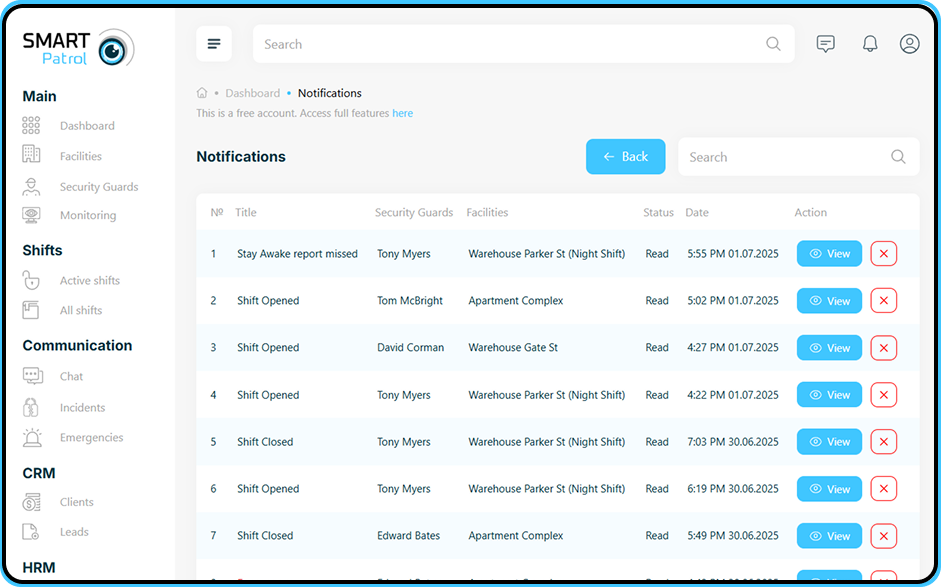This screenshot has height=587, width=941.
Task: Open Emergencies in the sidebar
Action: [91, 438]
